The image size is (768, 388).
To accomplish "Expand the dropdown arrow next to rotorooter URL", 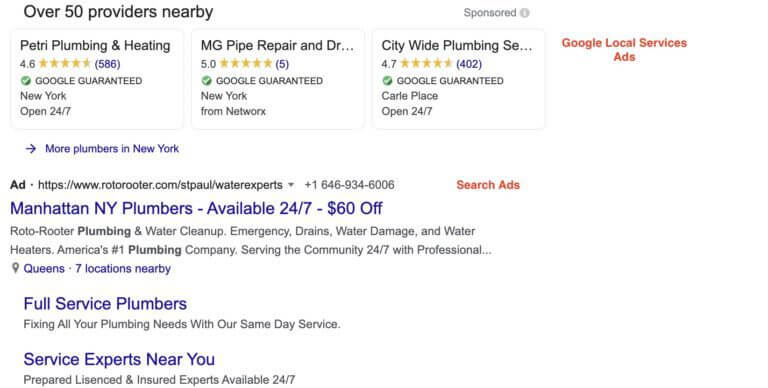I will (291, 185).
